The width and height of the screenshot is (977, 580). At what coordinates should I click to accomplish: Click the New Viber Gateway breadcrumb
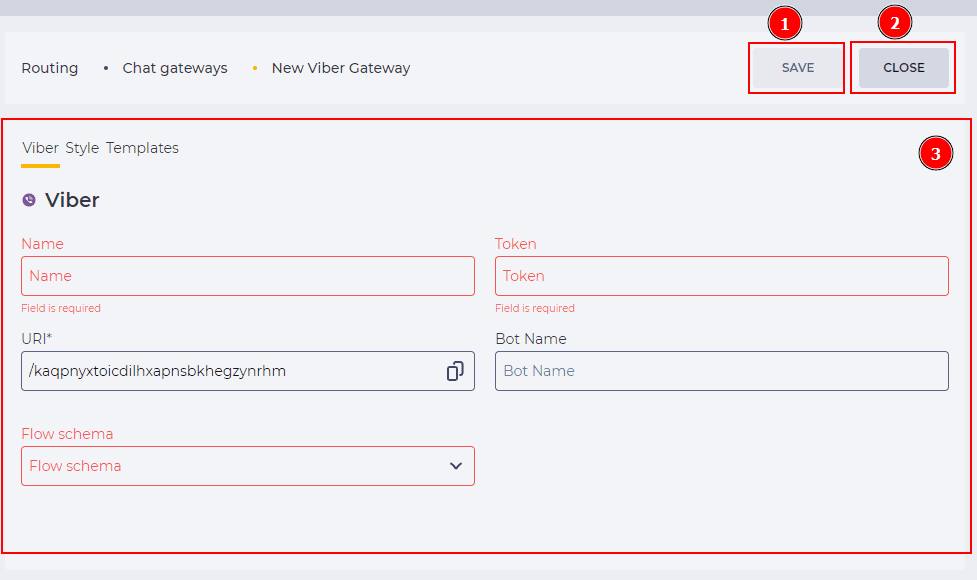pyautogui.click(x=341, y=68)
